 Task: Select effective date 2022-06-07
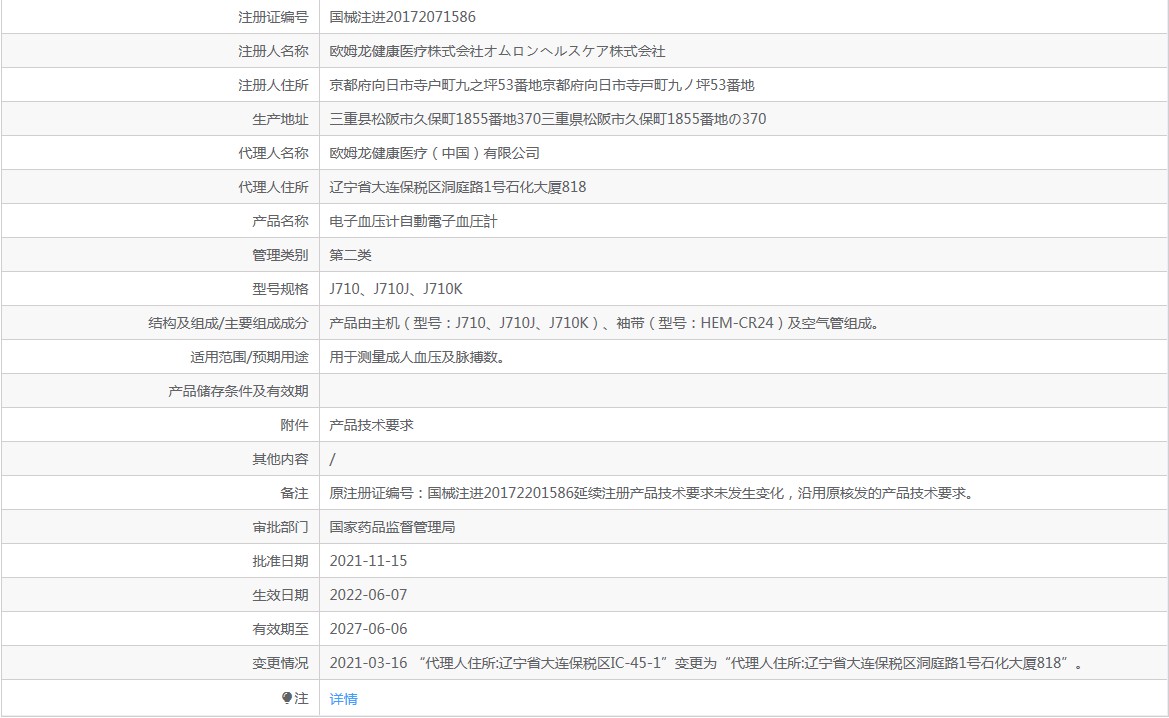click(368, 595)
